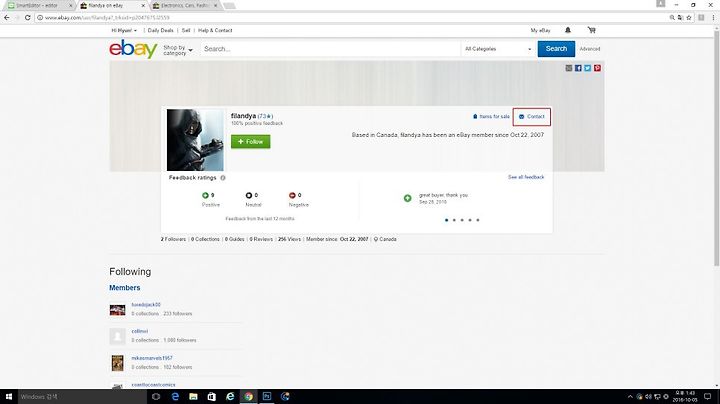
Task: Expand the Hi Hywel account menu
Action: (x=124, y=30)
